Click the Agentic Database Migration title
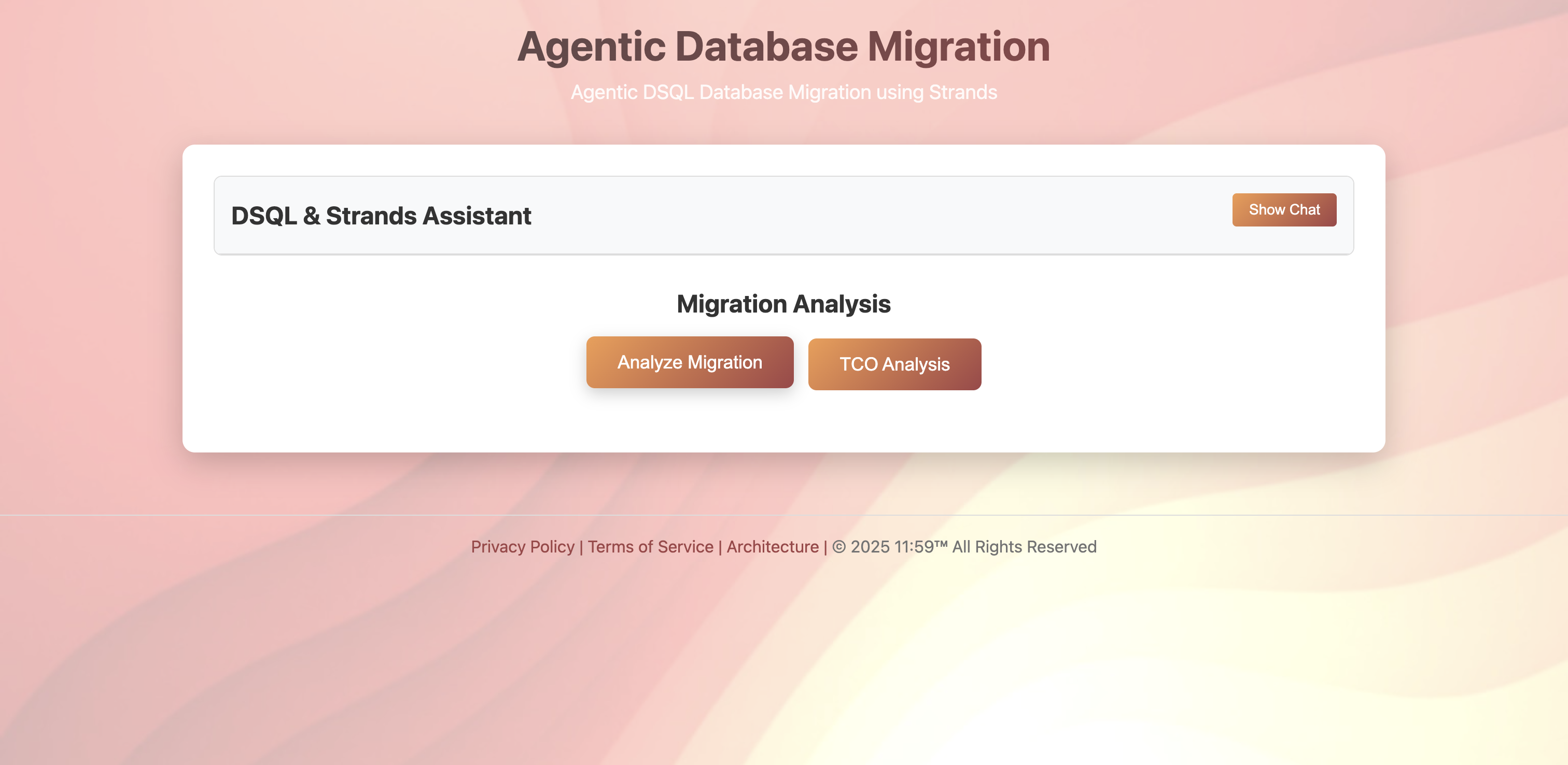The width and height of the screenshot is (1568, 765). [783, 47]
